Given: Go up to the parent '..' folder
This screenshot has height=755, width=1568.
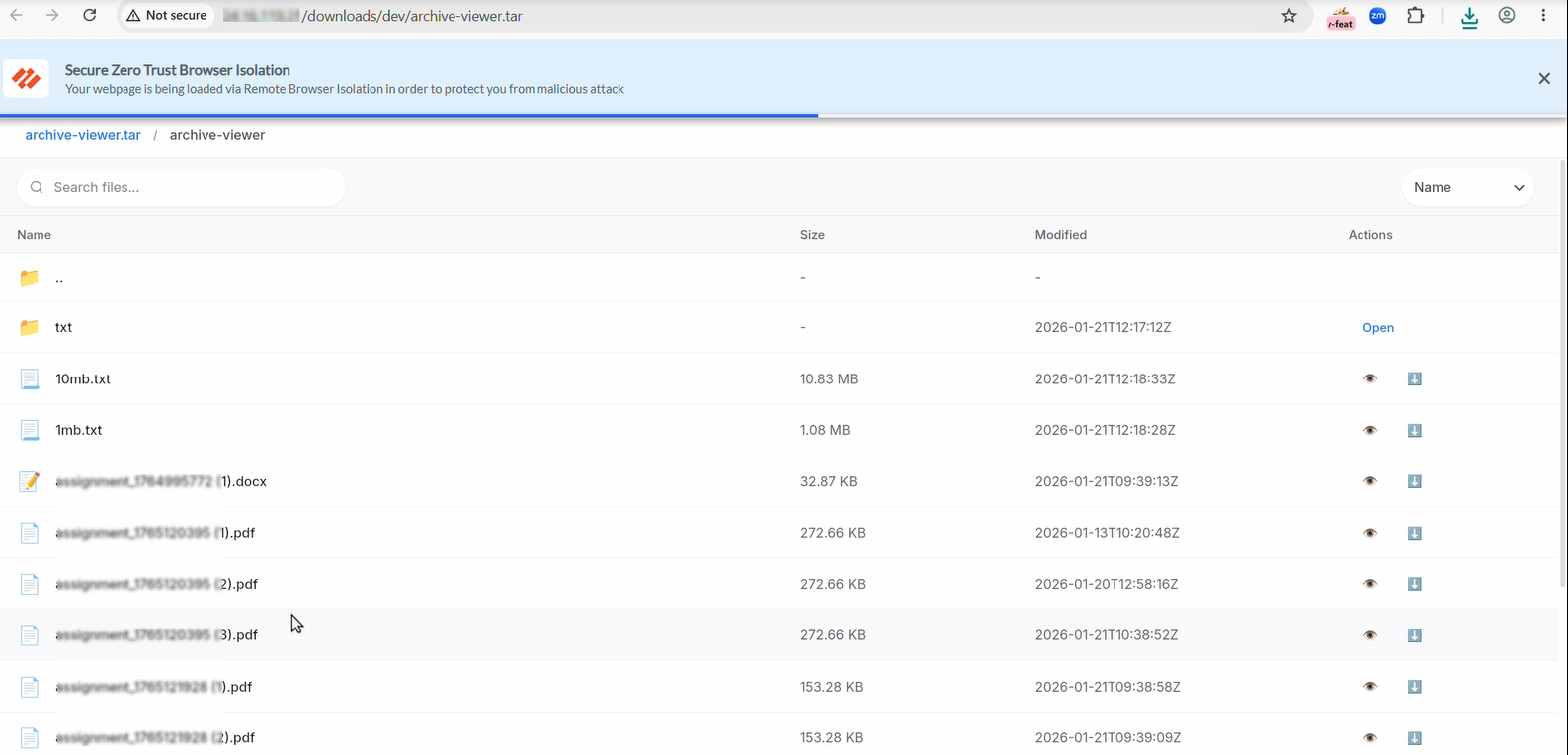Looking at the screenshot, I should tap(59, 278).
